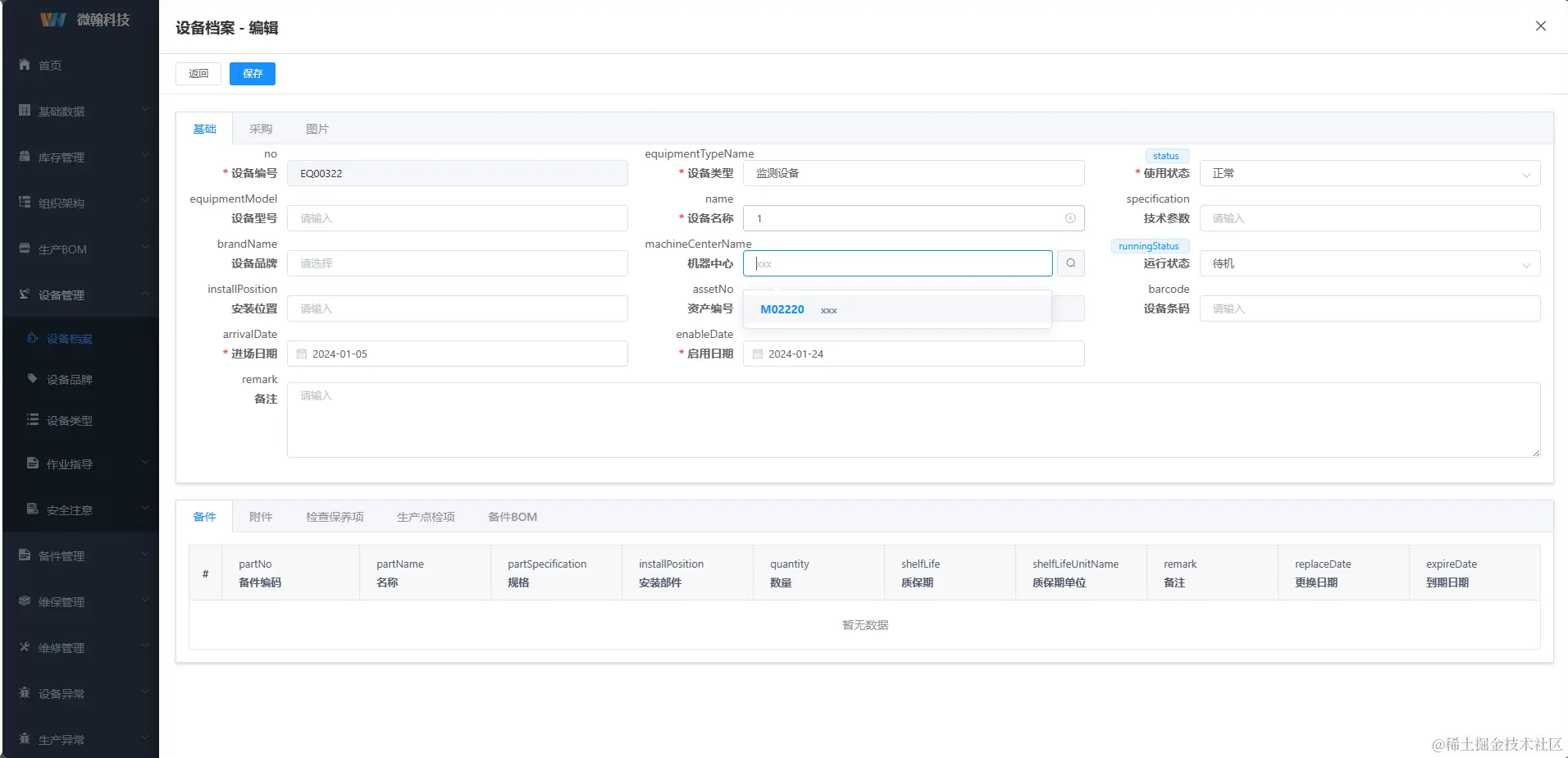This screenshot has width=1568, height=758.
Task: Click the 启用日期 date field
Action: click(914, 354)
